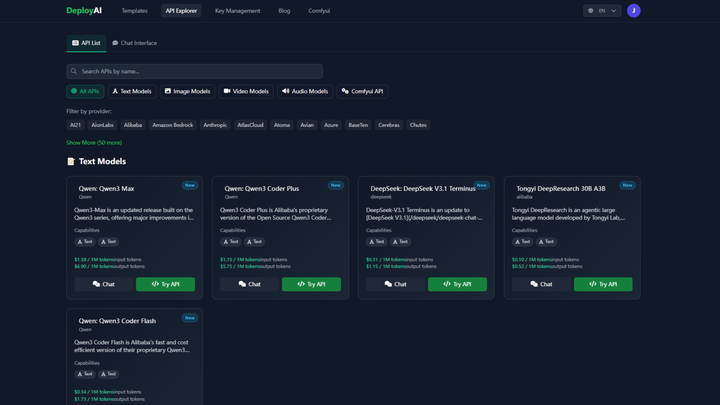Viewport: 720px width, 405px height.
Task: Try API for Tongyi DeepResearch 30B
Action: pyautogui.click(x=603, y=284)
